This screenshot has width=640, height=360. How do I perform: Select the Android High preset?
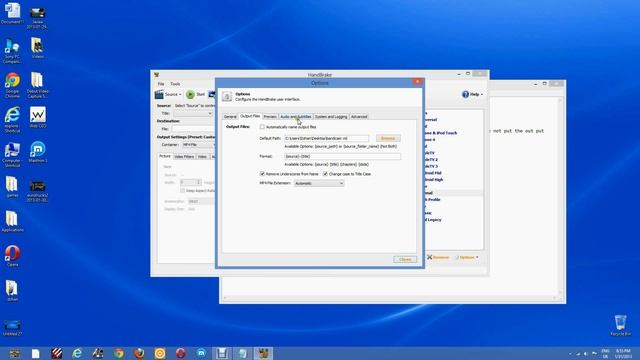coord(433,180)
